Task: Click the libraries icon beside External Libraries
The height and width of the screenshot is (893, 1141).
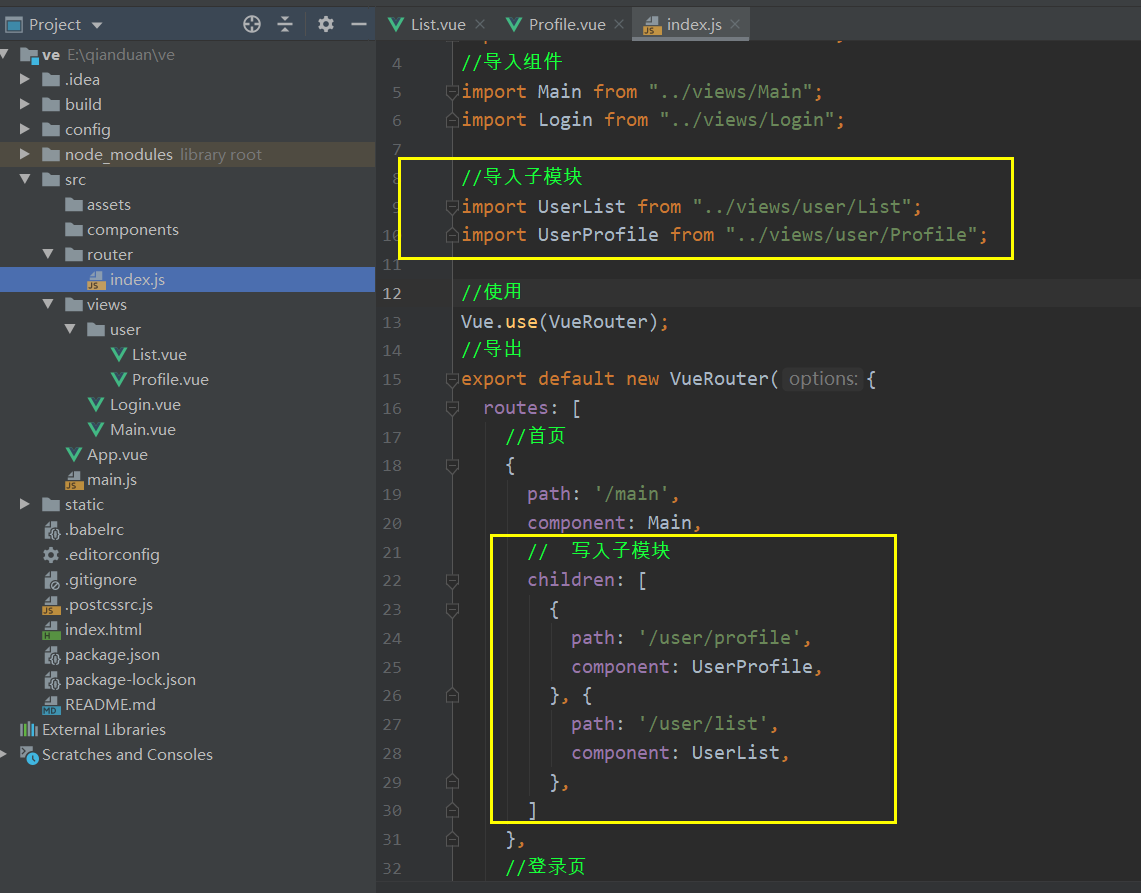Action: click(28, 729)
